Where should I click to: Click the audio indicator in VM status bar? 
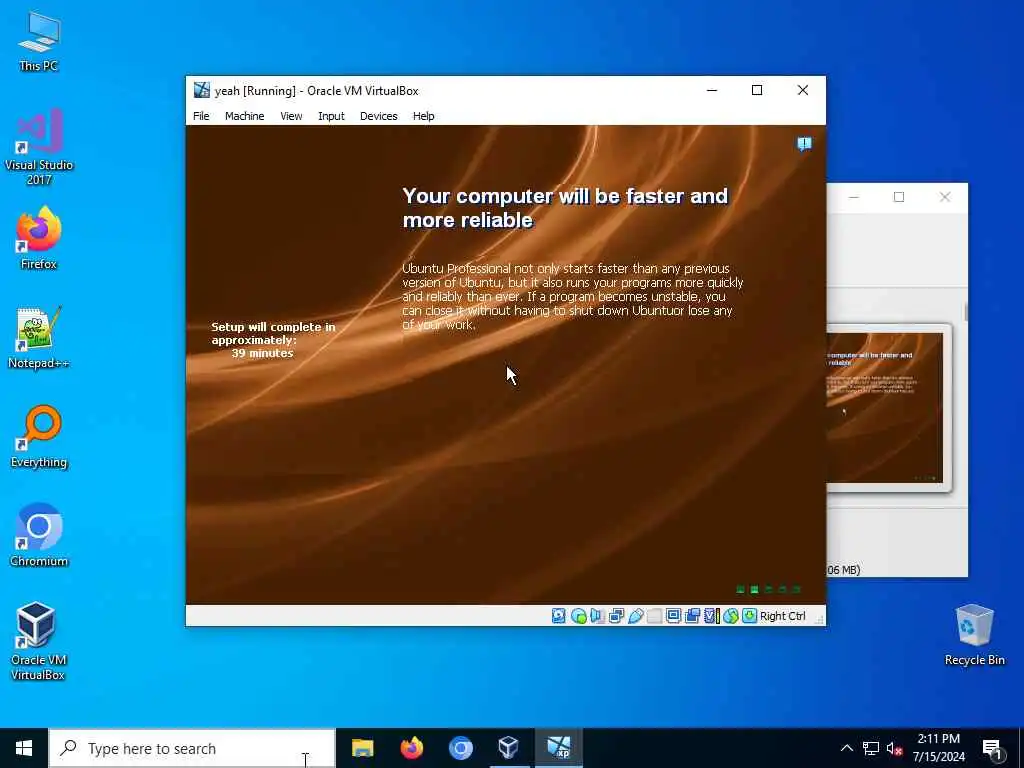click(x=597, y=616)
